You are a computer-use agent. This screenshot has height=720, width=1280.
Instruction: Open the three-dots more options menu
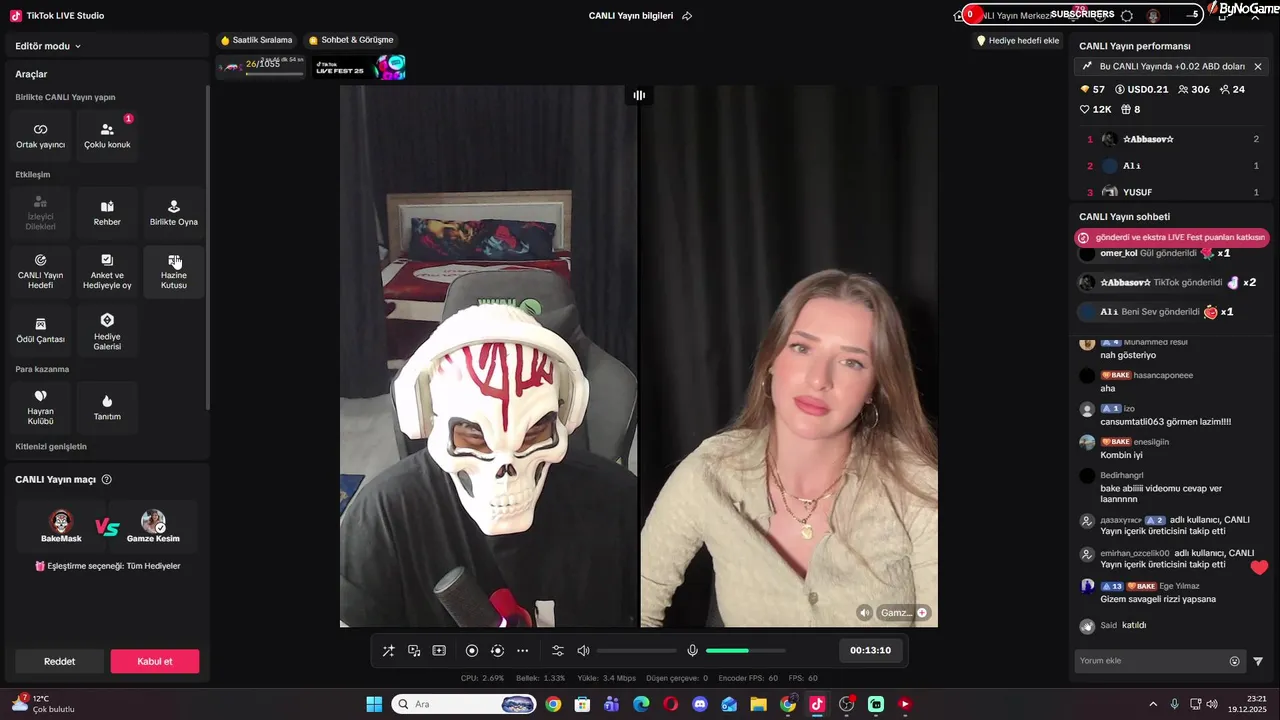tap(522, 651)
